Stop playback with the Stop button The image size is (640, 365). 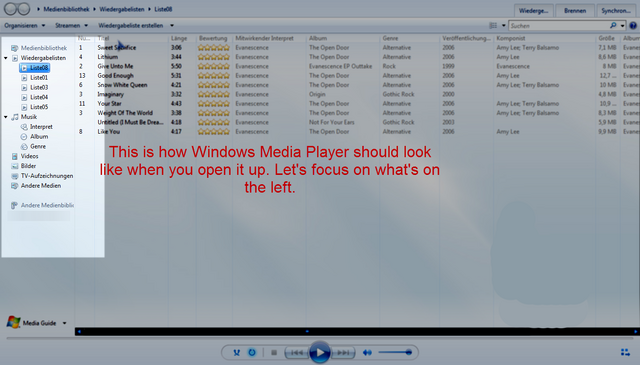point(274,352)
